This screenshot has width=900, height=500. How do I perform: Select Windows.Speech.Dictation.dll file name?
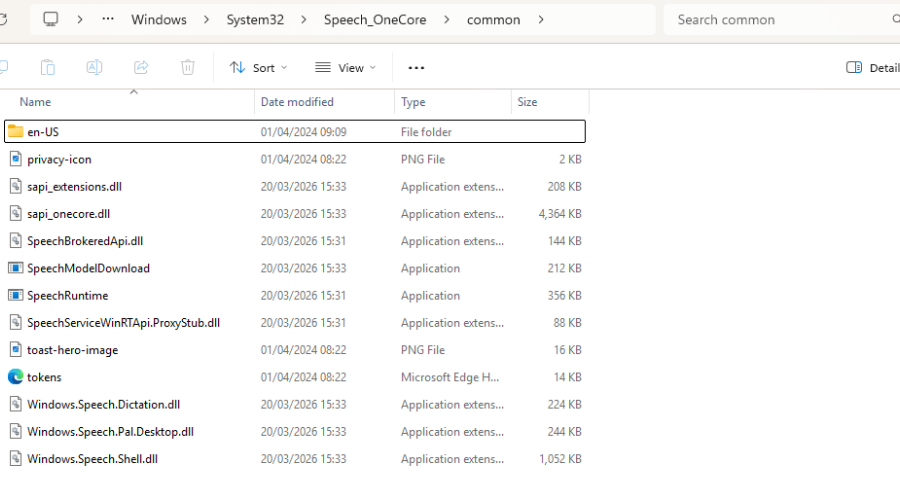click(x=103, y=405)
